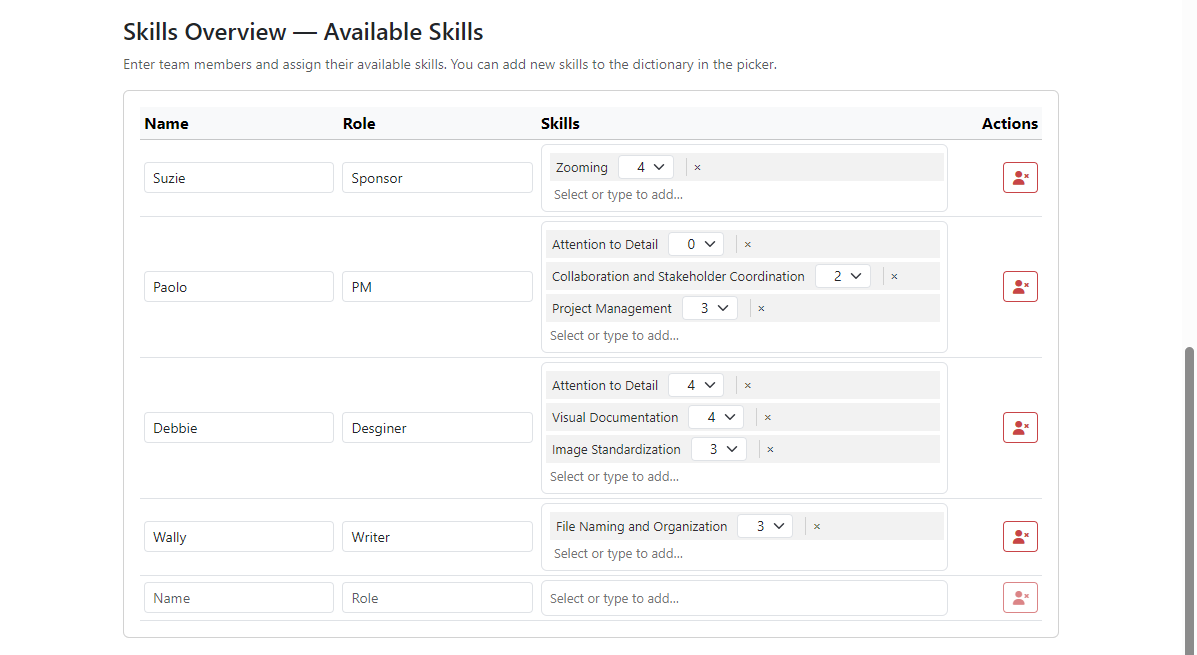1197x655 pixels.
Task: Remove Collaboration and Stakeholder Coordination skill
Action: tap(894, 276)
